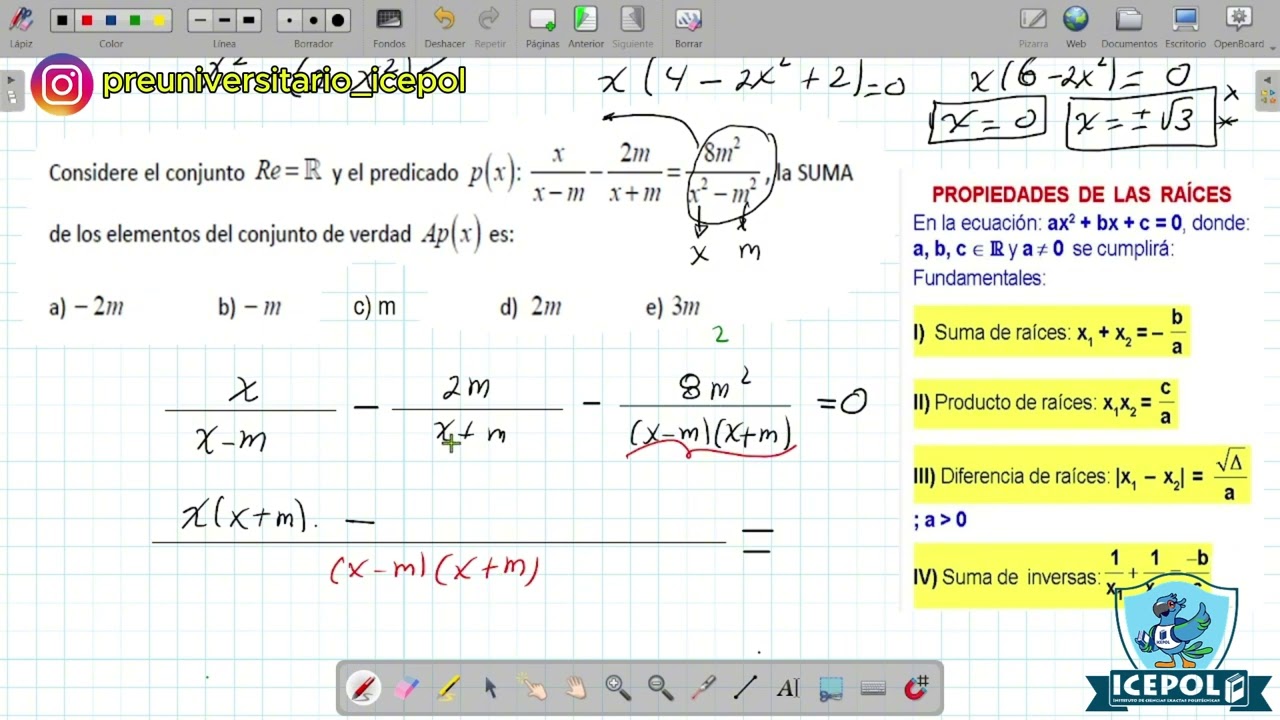Image resolution: width=1280 pixels, height=720 pixels.
Task: Click answer option c) m
Action: pos(375,308)
